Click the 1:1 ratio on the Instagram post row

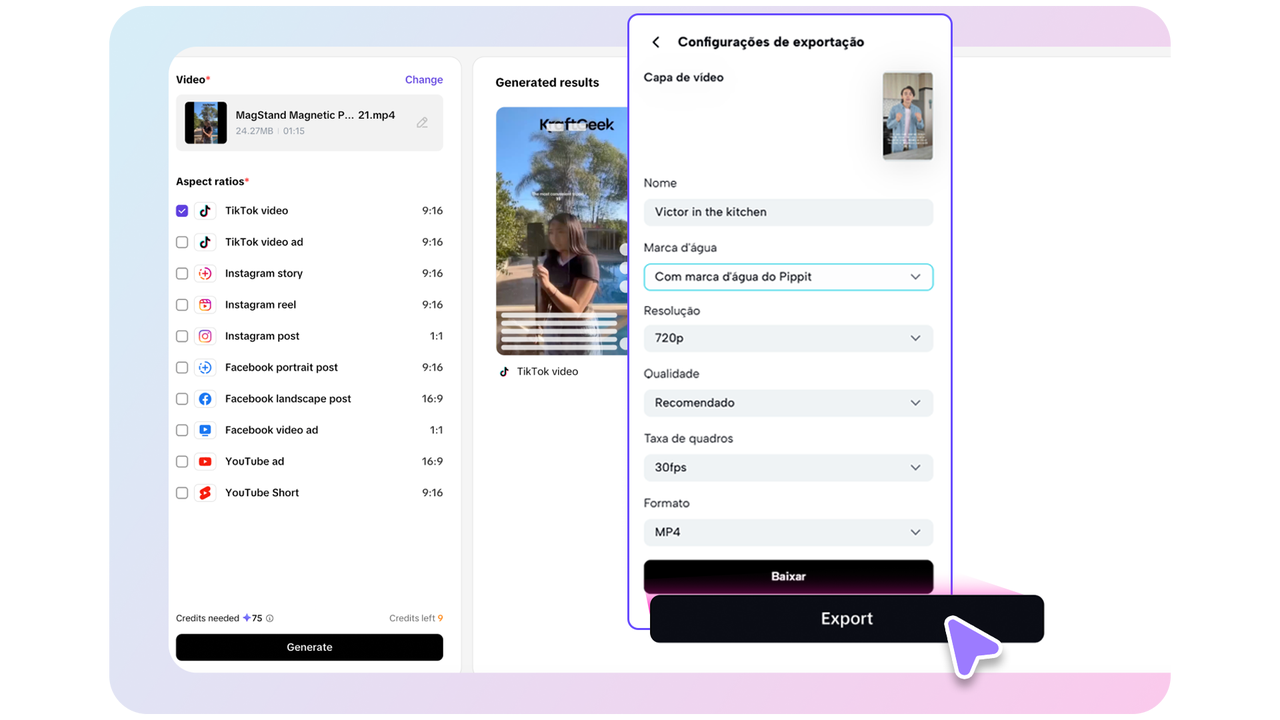tap(436, 336)
